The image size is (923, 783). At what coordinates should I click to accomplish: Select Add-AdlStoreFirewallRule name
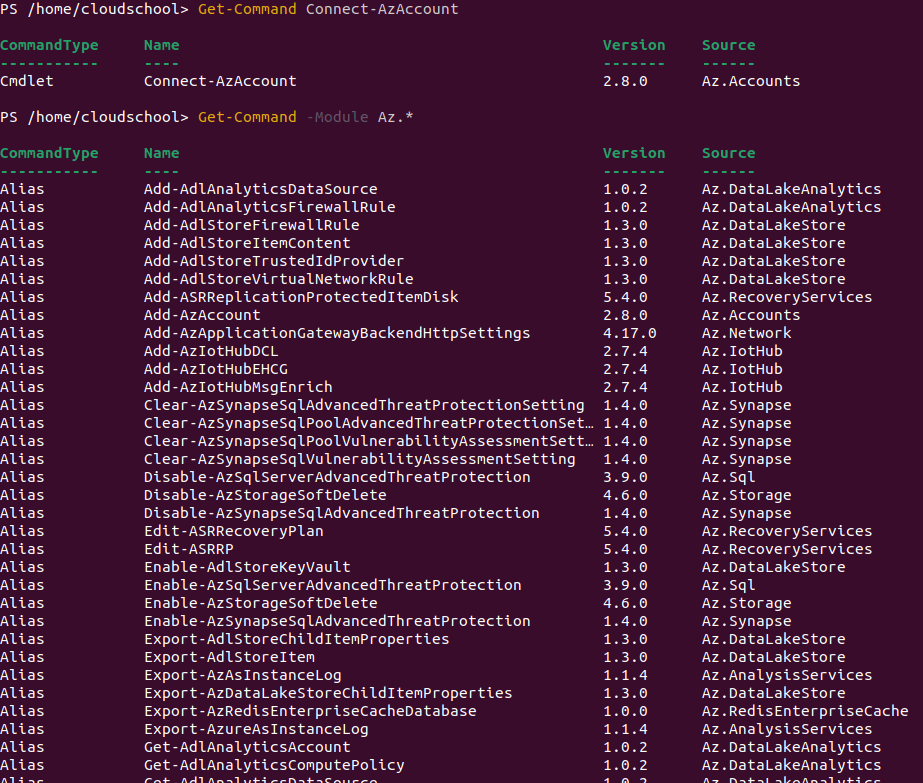click(x=252, y=225)
